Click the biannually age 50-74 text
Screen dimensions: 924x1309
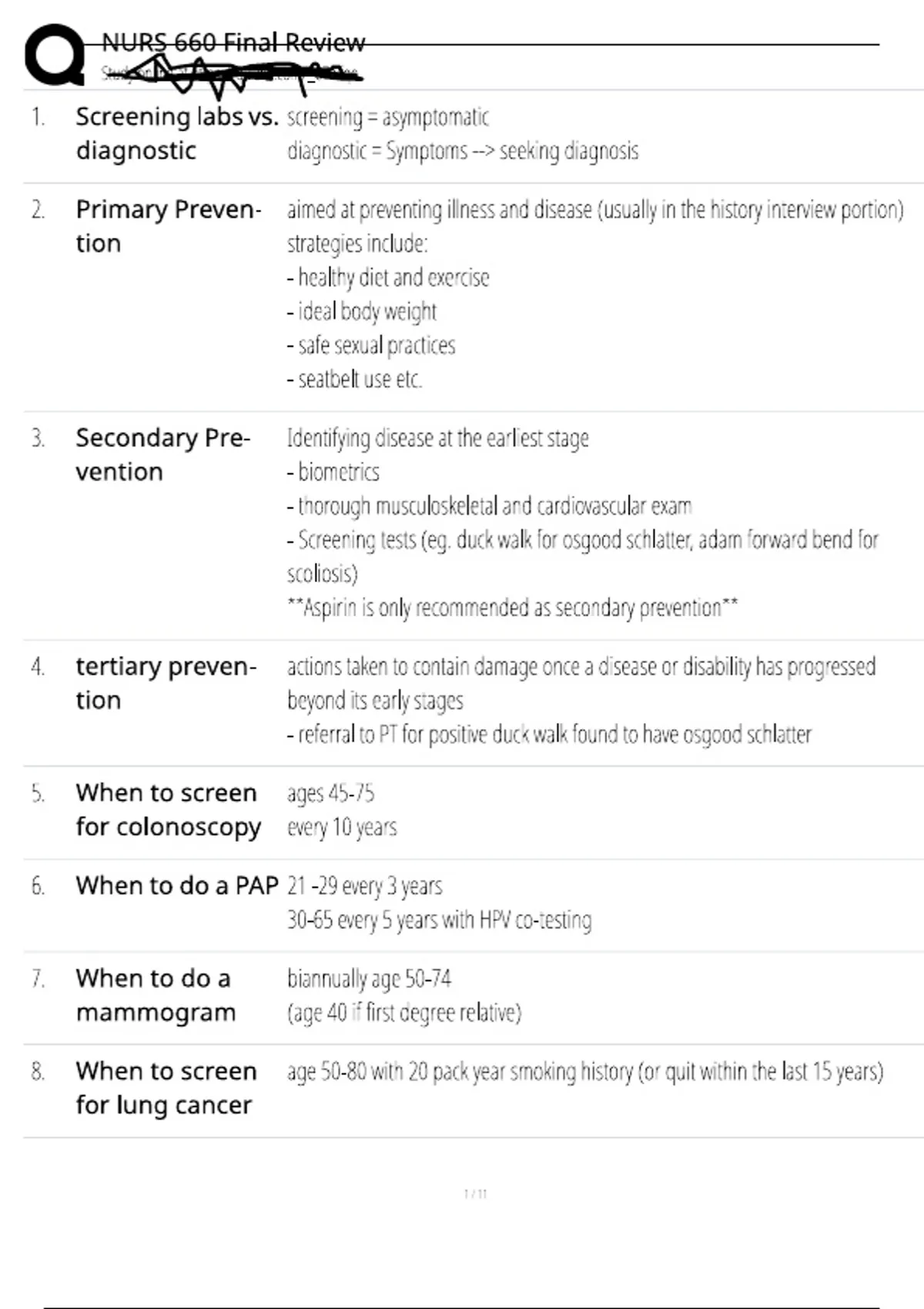369,979
